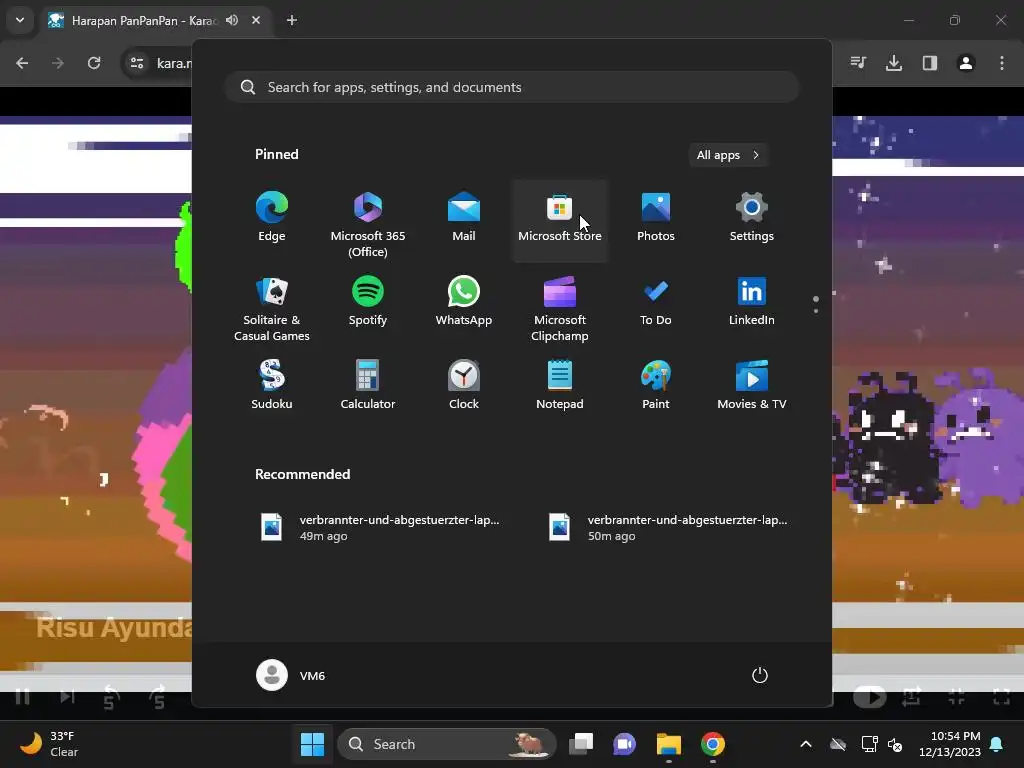Open the recommended file from 50m ago
Viewport: 1024px width, 768px height.
tap(669, 528)
